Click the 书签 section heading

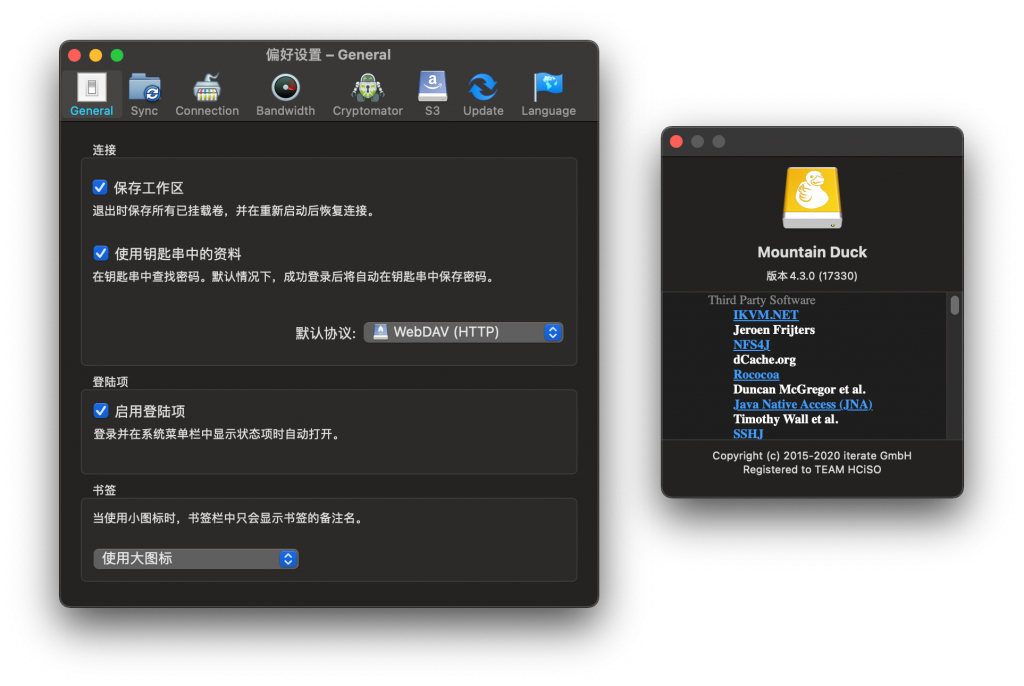[x=104, y=490]
